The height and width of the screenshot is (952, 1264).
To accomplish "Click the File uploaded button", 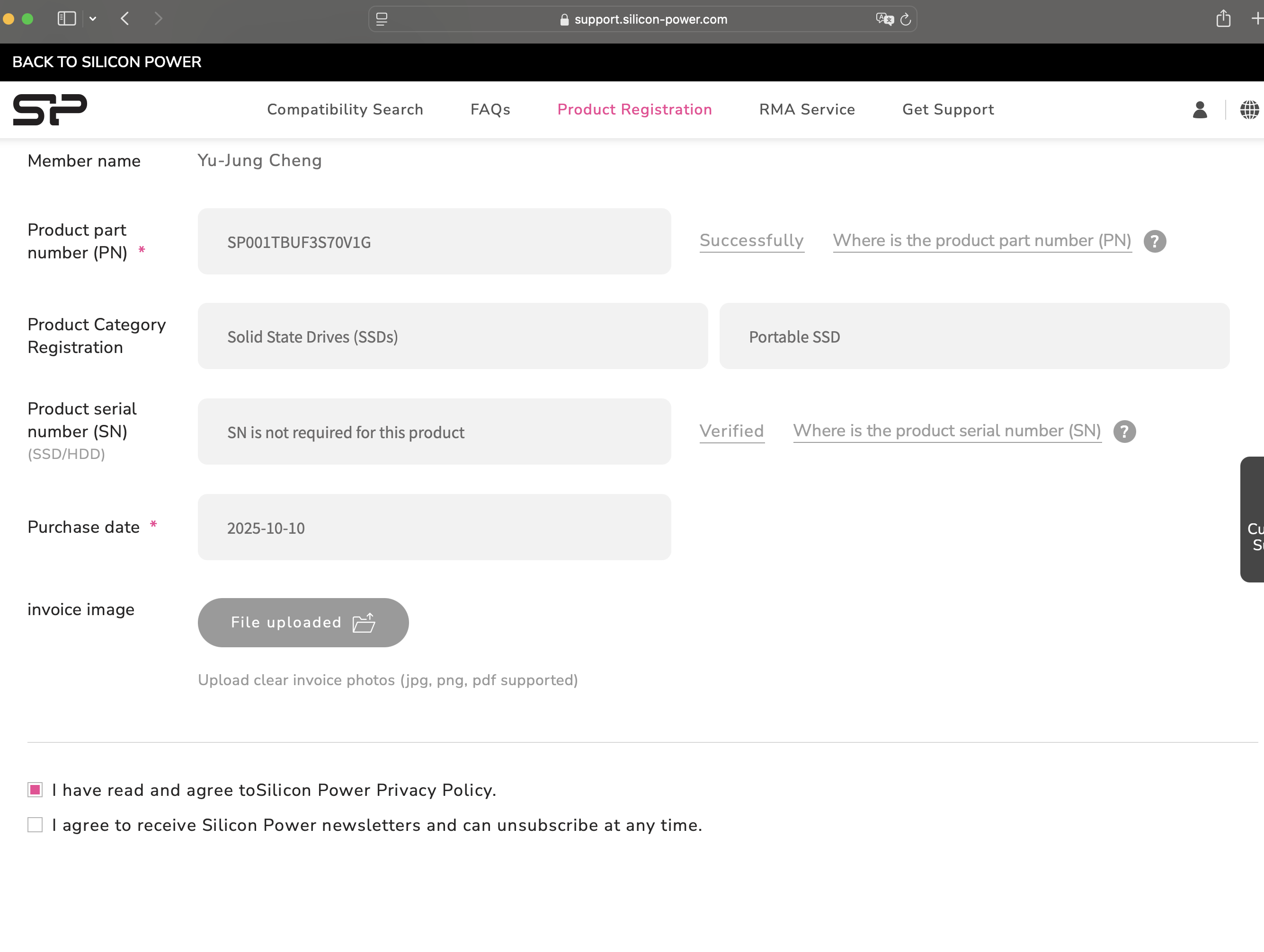I will point(303,622).
